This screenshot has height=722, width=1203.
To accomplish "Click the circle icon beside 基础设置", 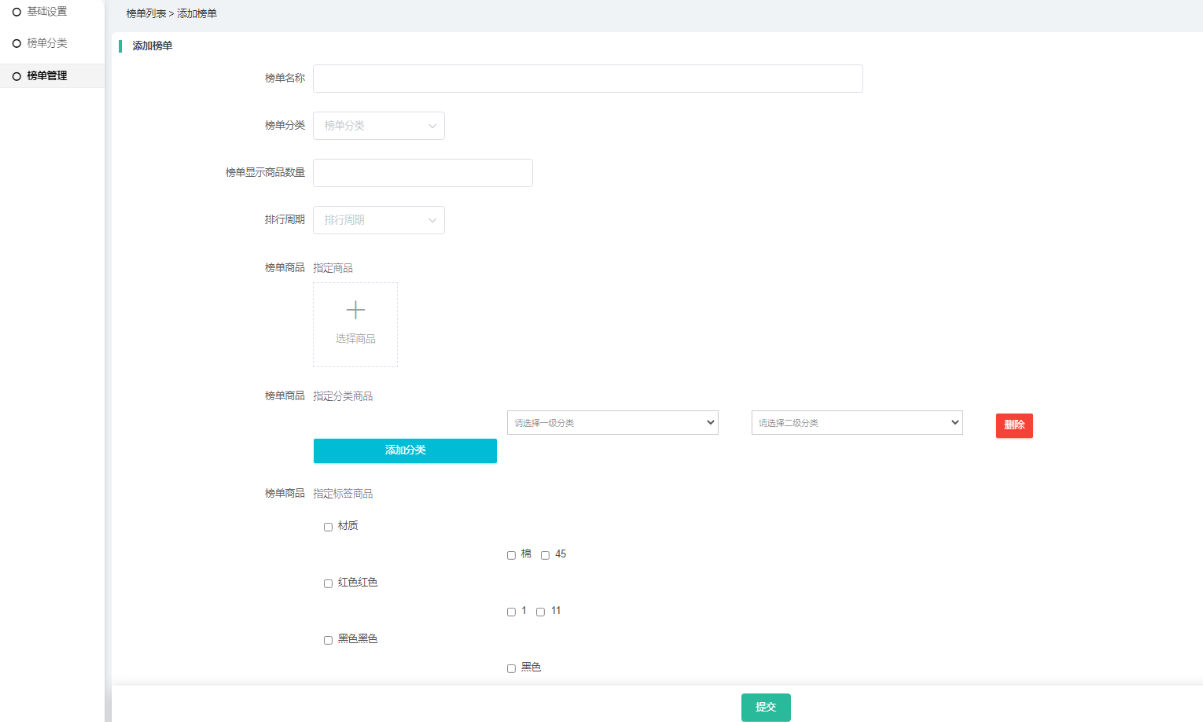I will [16, 12].
